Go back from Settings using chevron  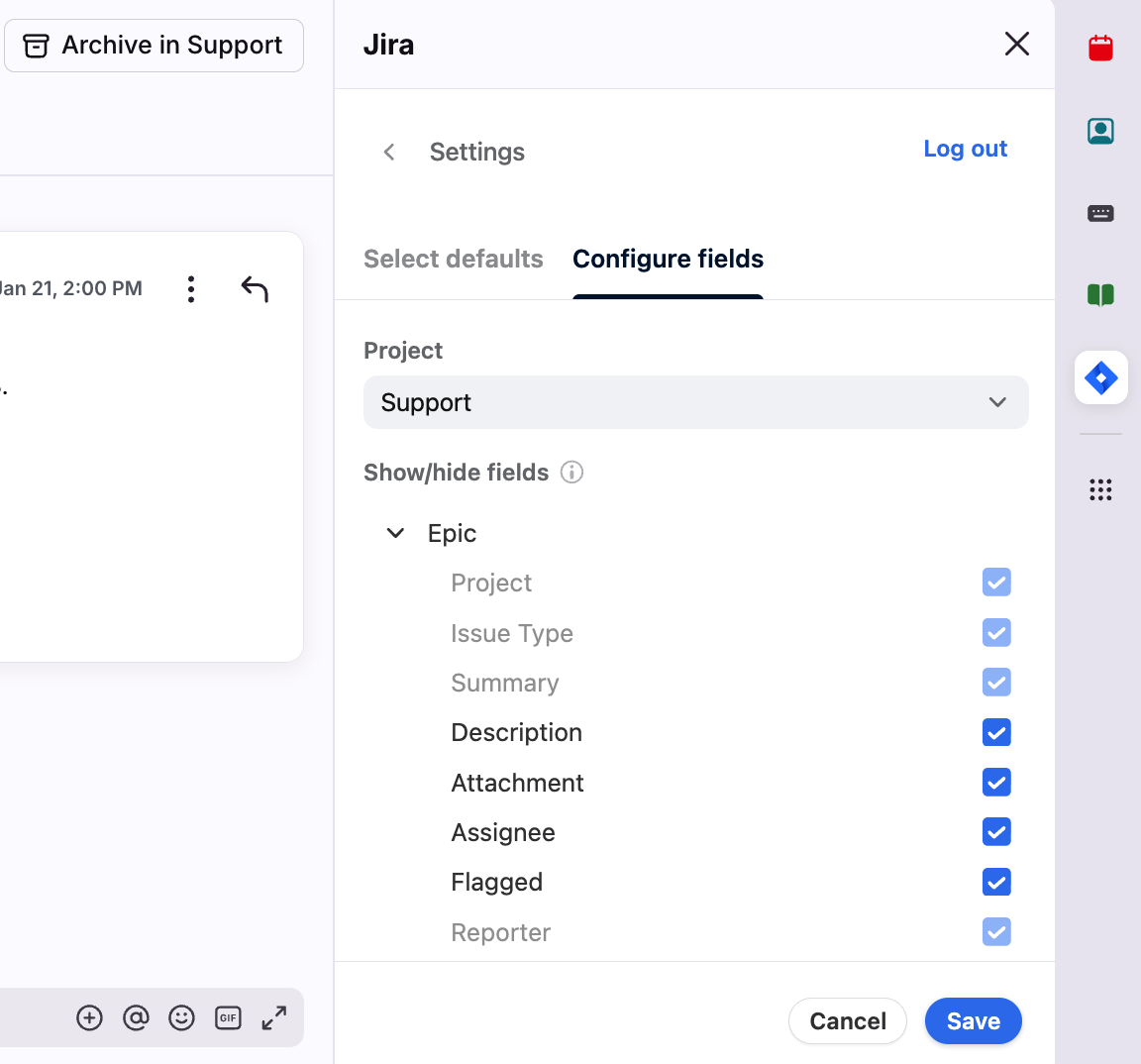pyautogui.click(x=389, y=152)
